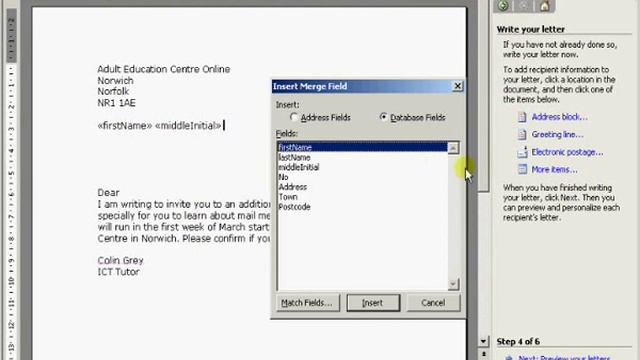This screenshot has height=360, width=640.
Task: Click the document scrollbar down arrow
Action: pos(483,341)
